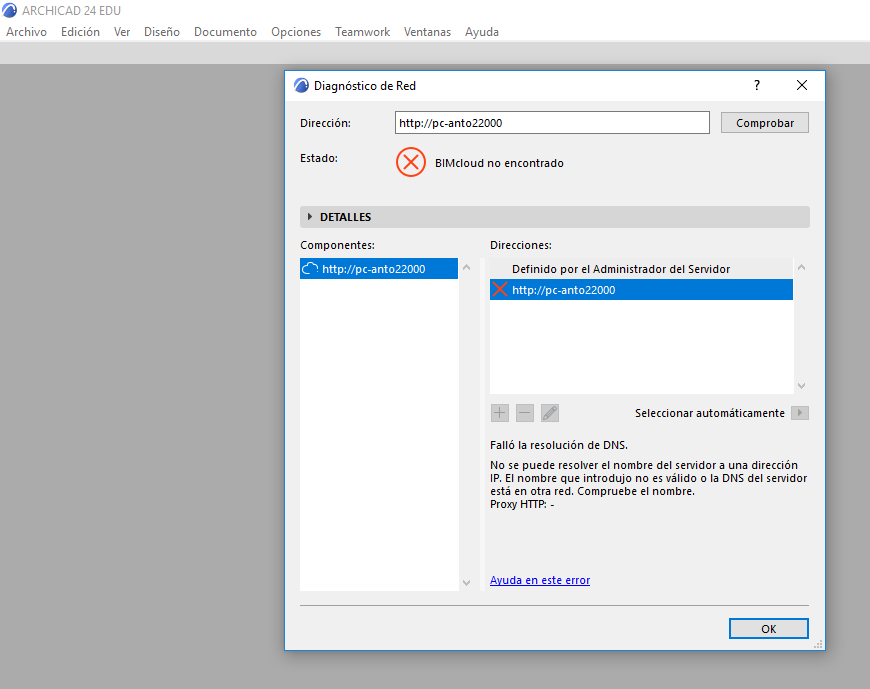The image size is (870, 689).
Task: Open the Ayuda en este error link
Action: [540, 580]
